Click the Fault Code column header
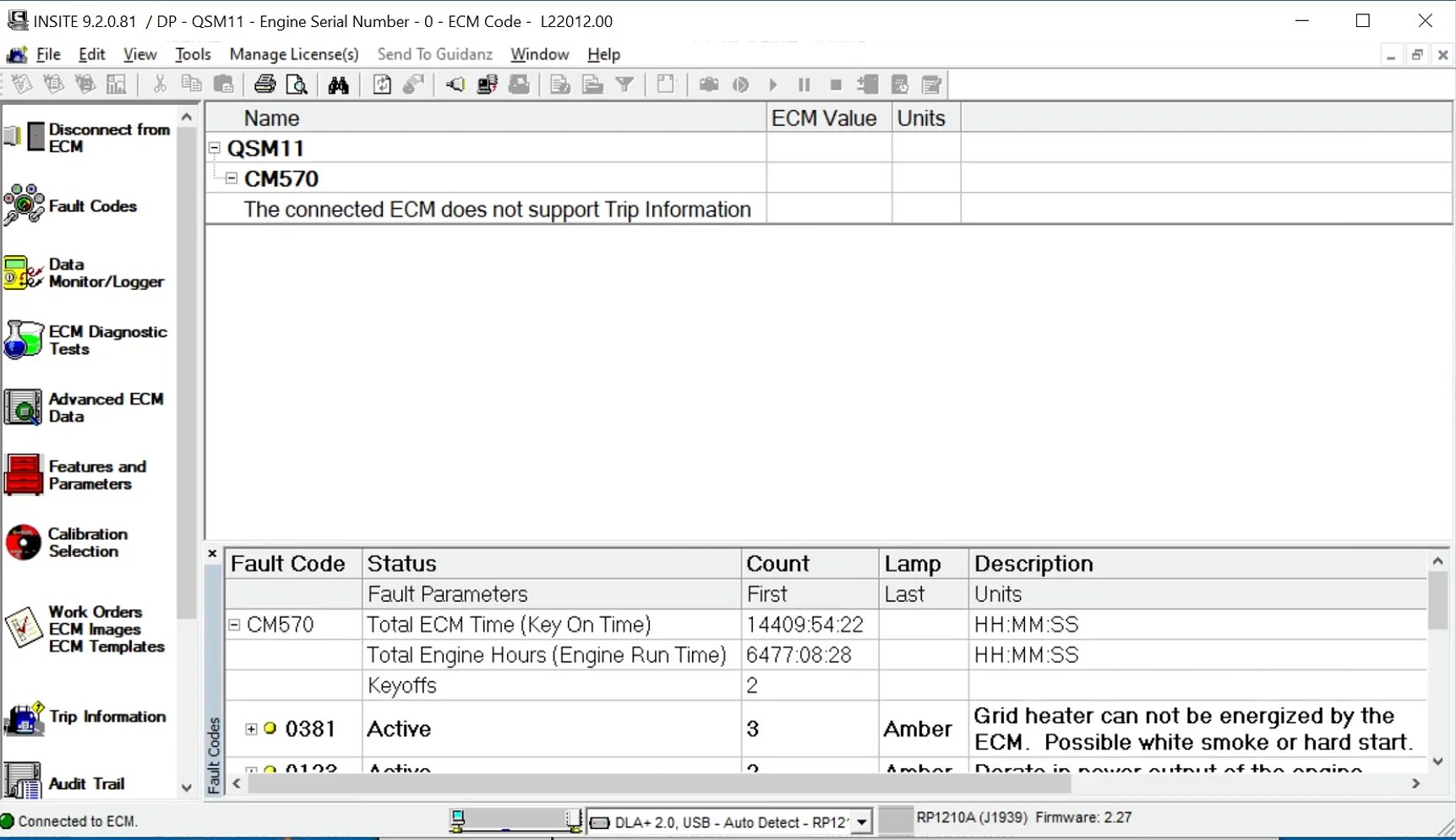The width and height of the screenshot is (1456, 840). coord(293,564)
